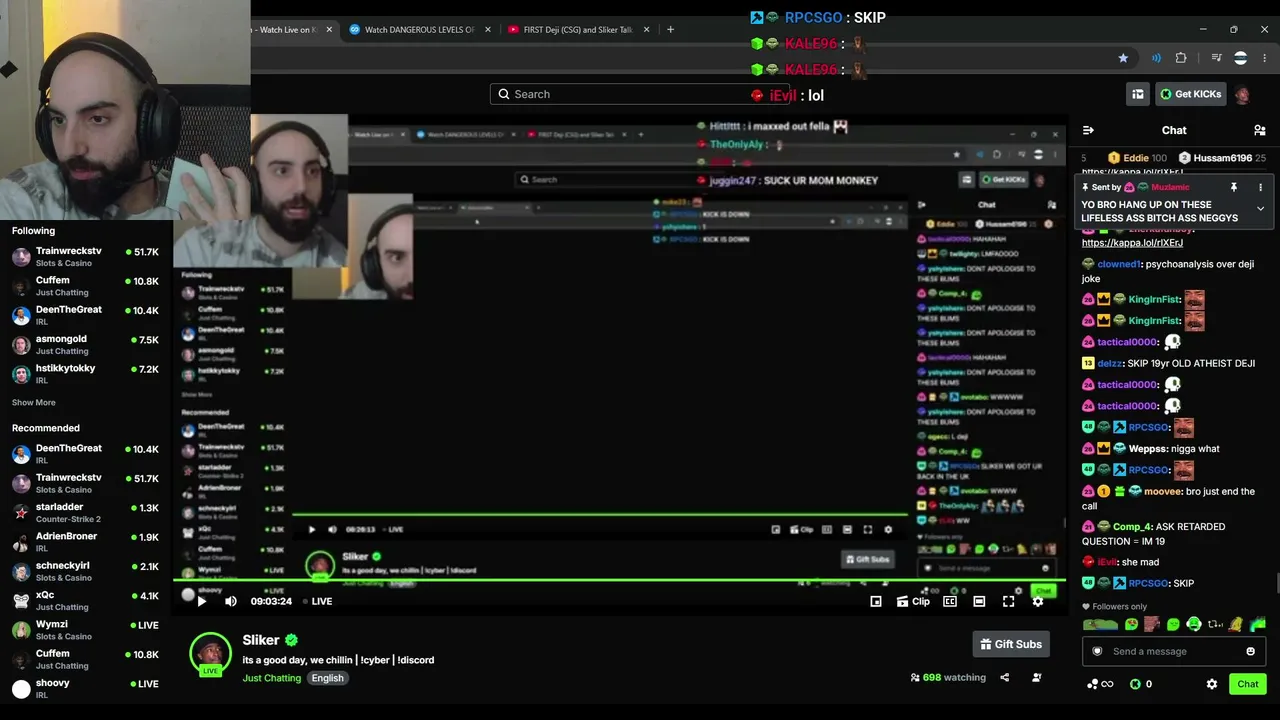Select the green headphones emote
The image size is (1280, 720).
[1193, 625]
